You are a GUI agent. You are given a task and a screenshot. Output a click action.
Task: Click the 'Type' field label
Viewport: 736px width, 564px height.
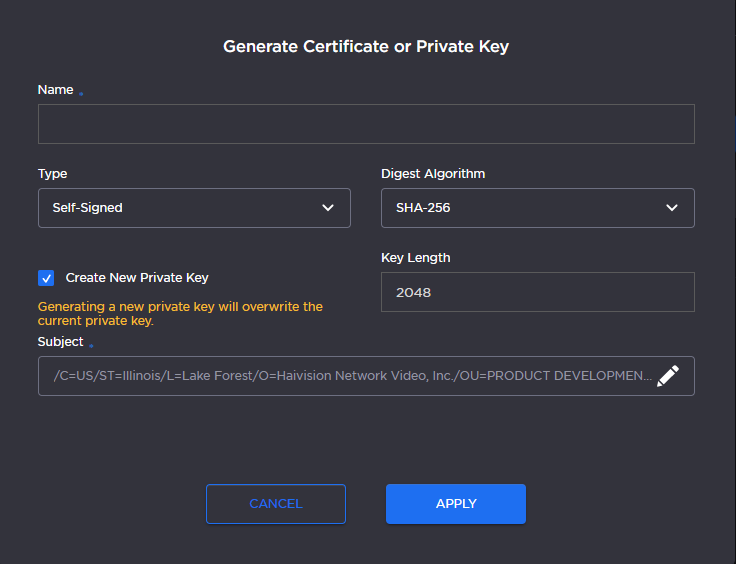53,174
